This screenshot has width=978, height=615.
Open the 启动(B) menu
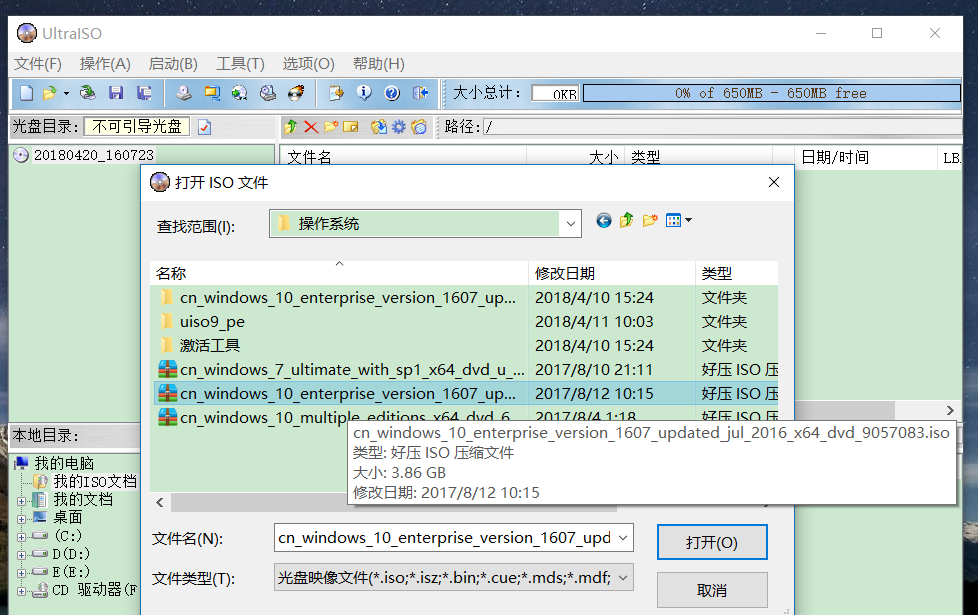pos(173,64)
